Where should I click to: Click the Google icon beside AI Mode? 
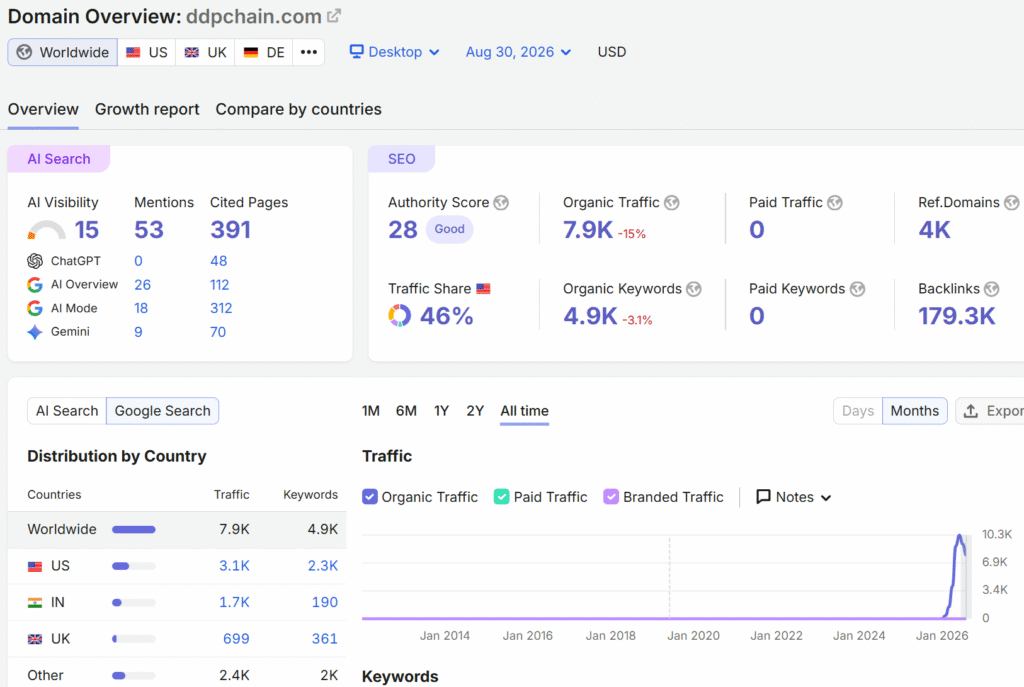(x=35, y=308)
